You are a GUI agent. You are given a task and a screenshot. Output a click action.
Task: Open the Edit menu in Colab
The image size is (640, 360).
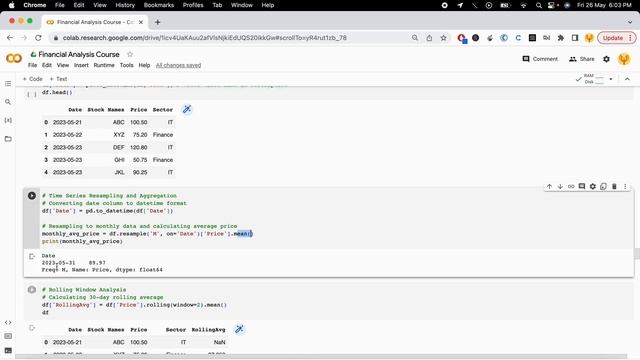(47, 65)
